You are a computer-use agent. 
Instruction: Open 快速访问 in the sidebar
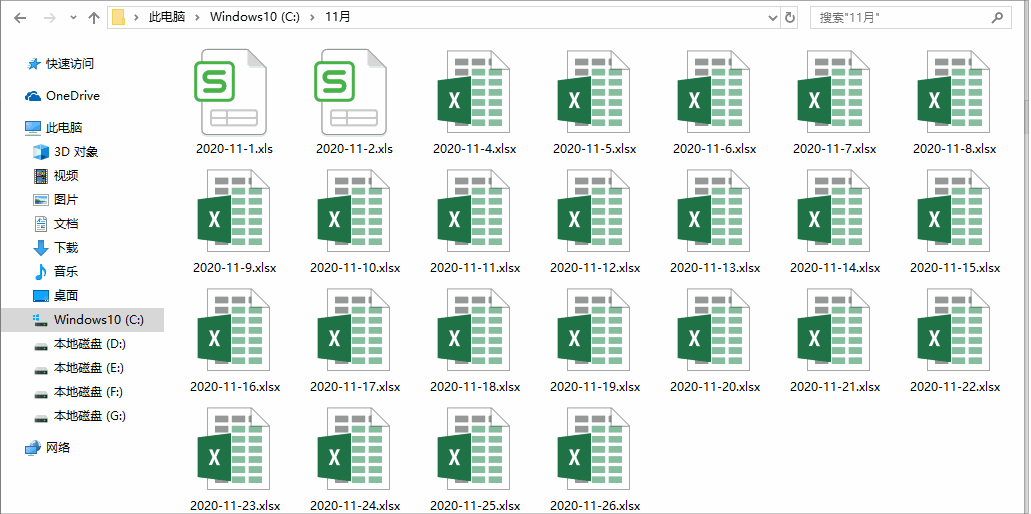coord(60,64)
